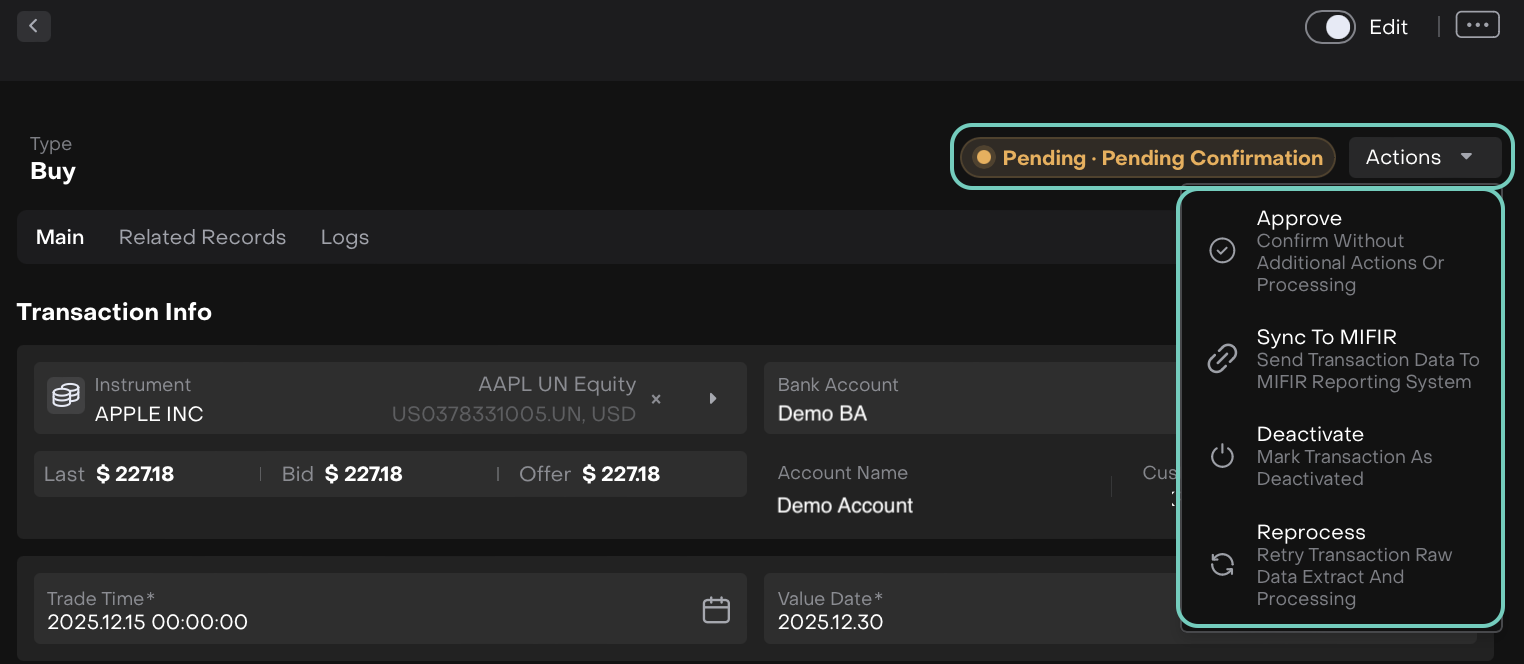Click the Deactivate power icon
The width and height of the screenshot is (1524, 664).
1222,457
